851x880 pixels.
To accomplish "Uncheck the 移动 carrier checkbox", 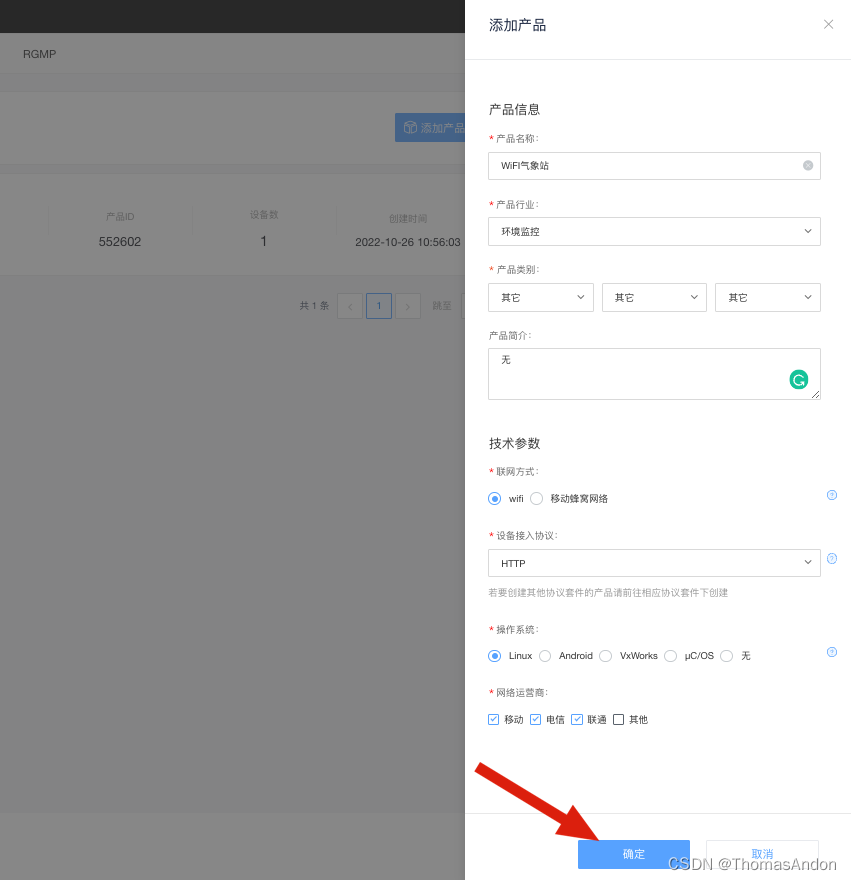I will 493,719.
